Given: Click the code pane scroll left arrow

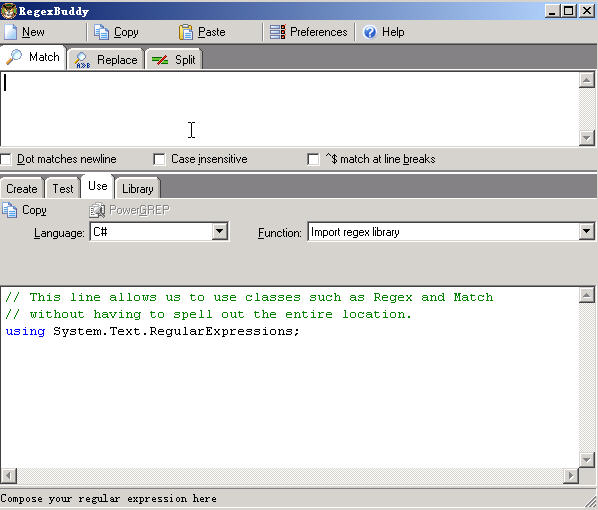Looking at the screenshot, I should click(x=8, y=476).
